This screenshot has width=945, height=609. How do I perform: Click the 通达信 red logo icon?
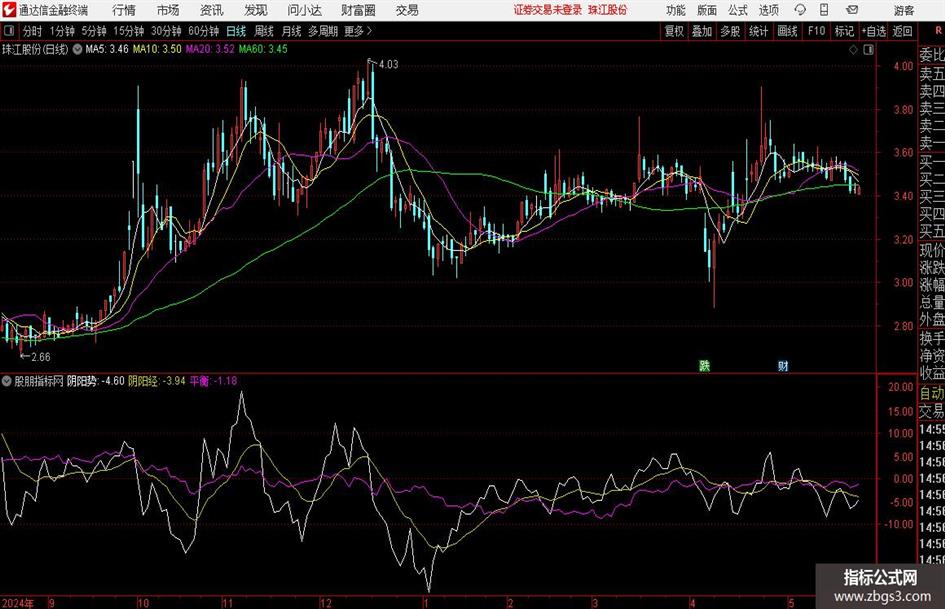[x=9, y=10]
